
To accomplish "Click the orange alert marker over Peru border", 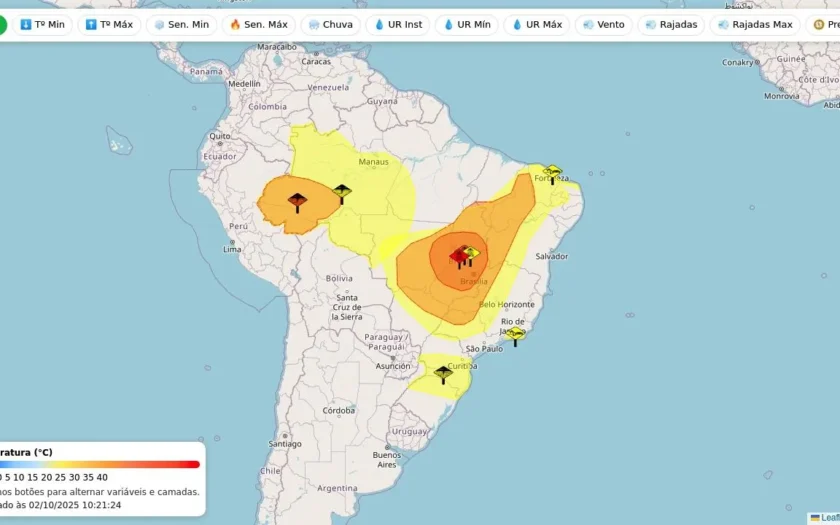I will pyautogui.click(x=297, y=203).
